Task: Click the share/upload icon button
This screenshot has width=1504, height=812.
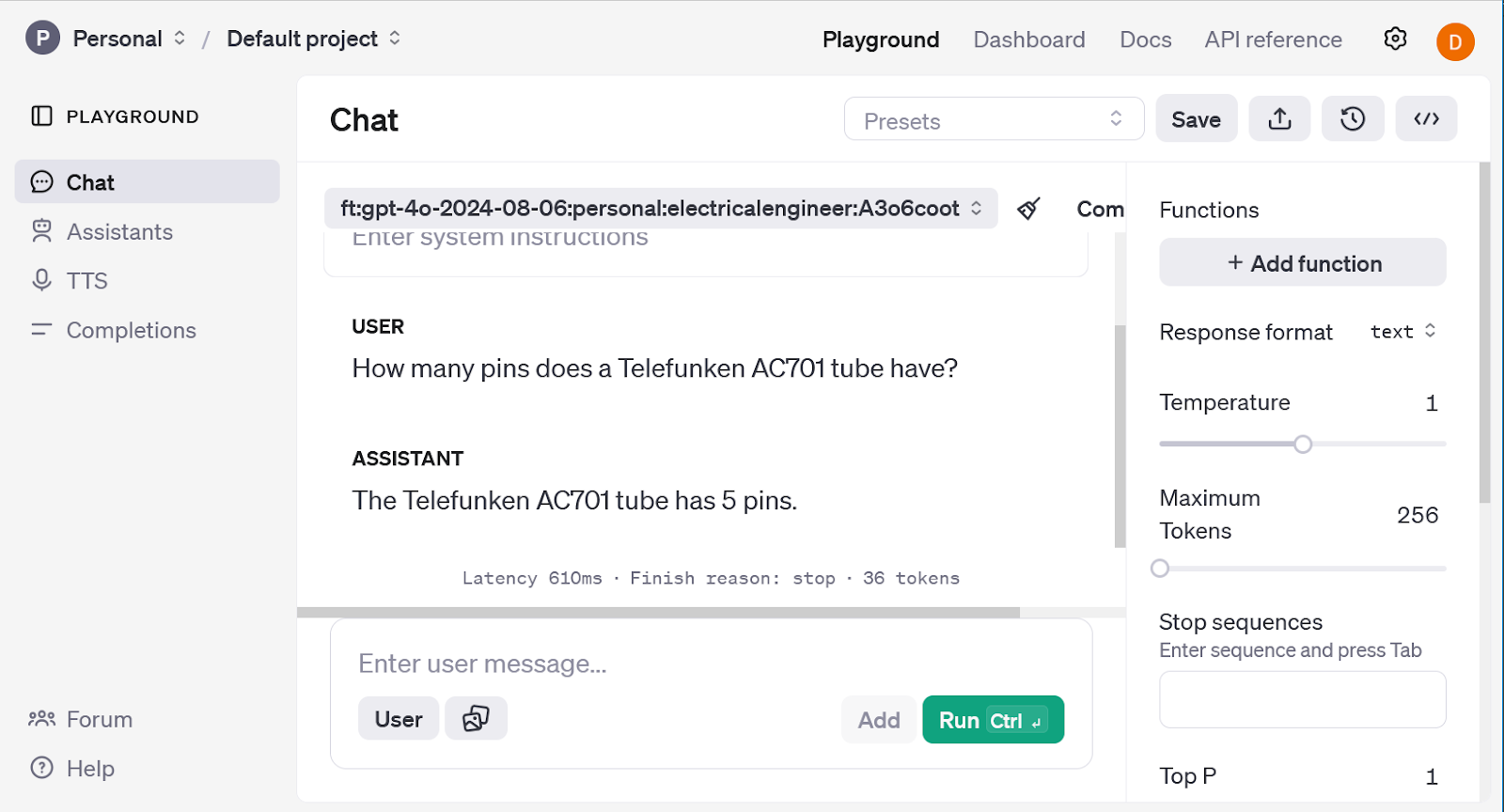Action: pos(1279,119)
